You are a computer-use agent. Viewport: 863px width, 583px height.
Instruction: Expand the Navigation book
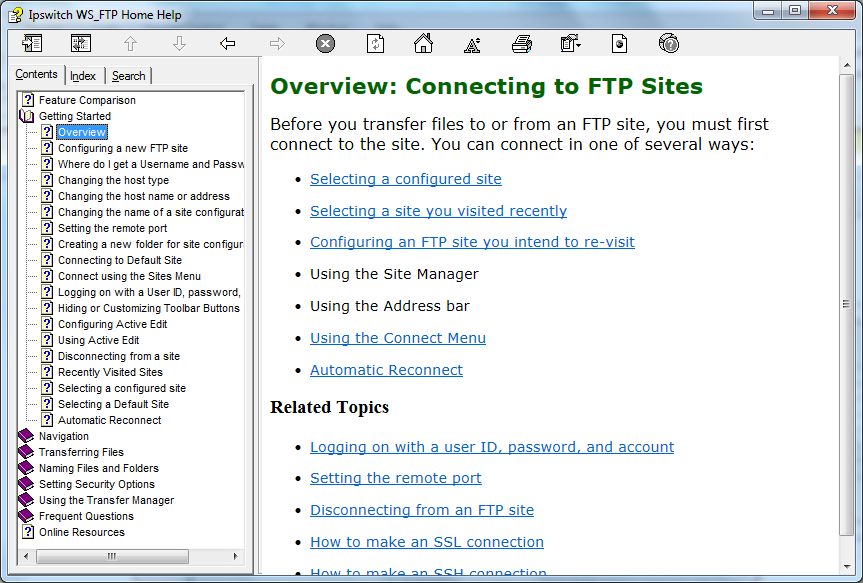(x=26, y=436)
